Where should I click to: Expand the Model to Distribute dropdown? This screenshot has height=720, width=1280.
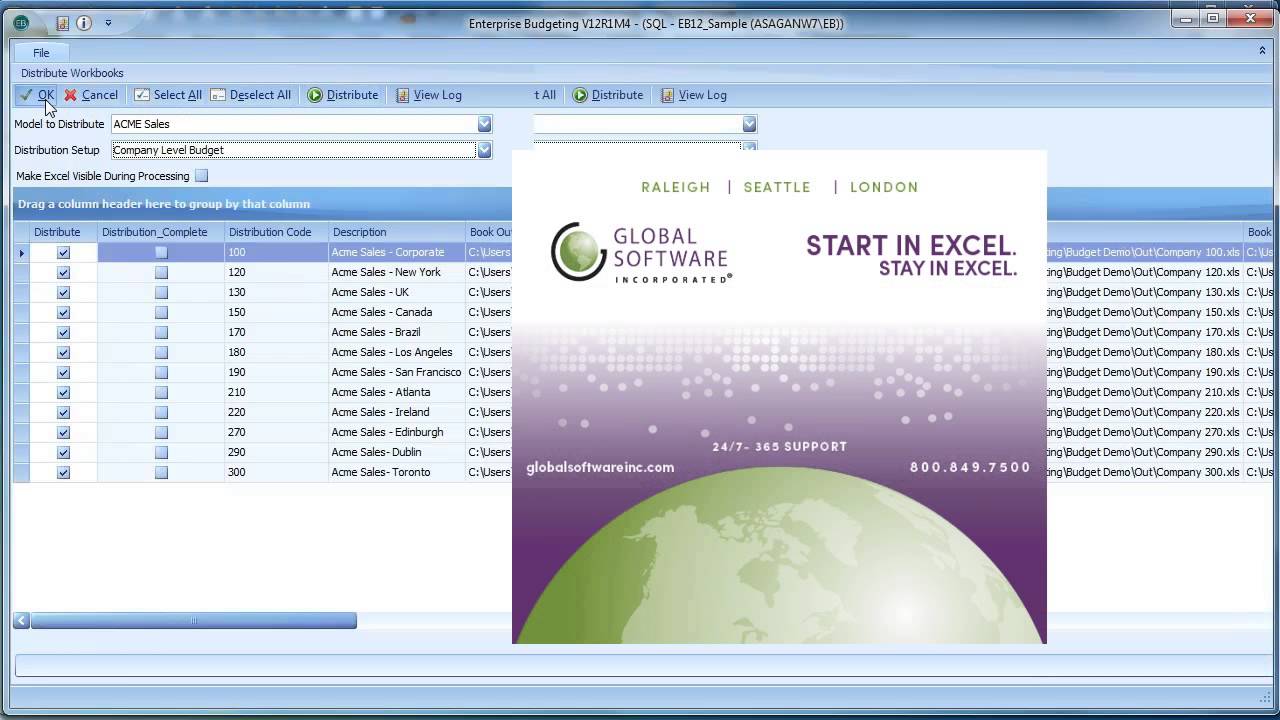coord(484,124)
